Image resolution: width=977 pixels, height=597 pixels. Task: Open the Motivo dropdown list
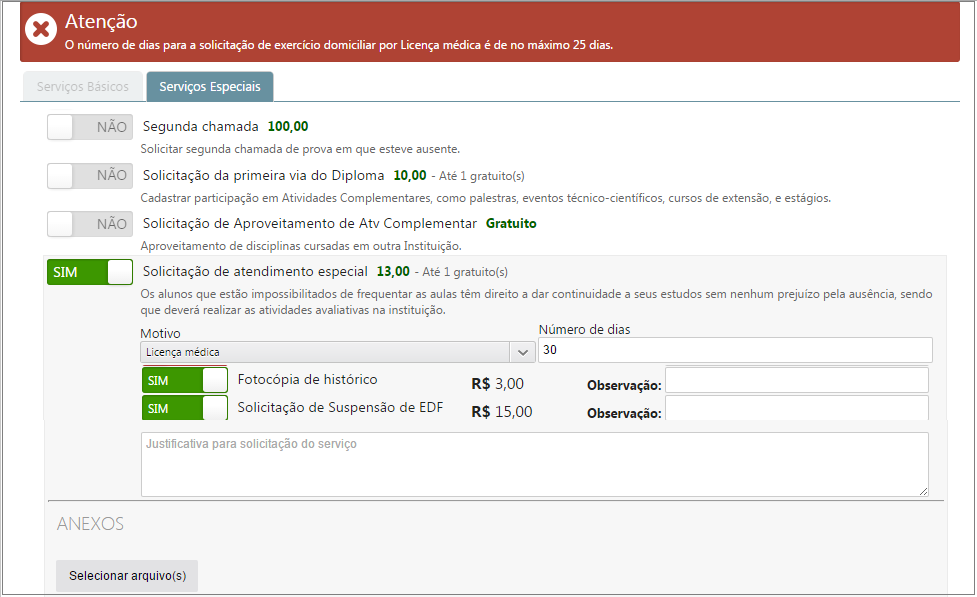(335, 352)
